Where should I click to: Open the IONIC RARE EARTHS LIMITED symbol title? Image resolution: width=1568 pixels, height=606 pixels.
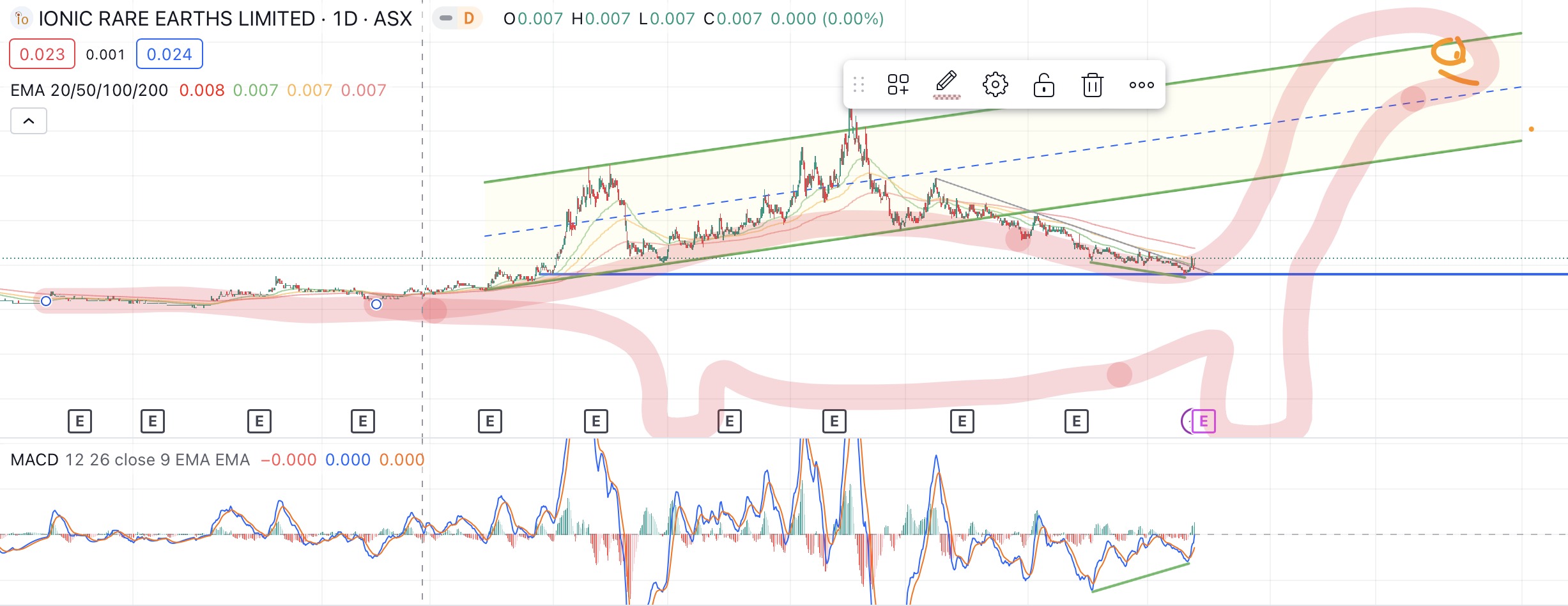225,19
